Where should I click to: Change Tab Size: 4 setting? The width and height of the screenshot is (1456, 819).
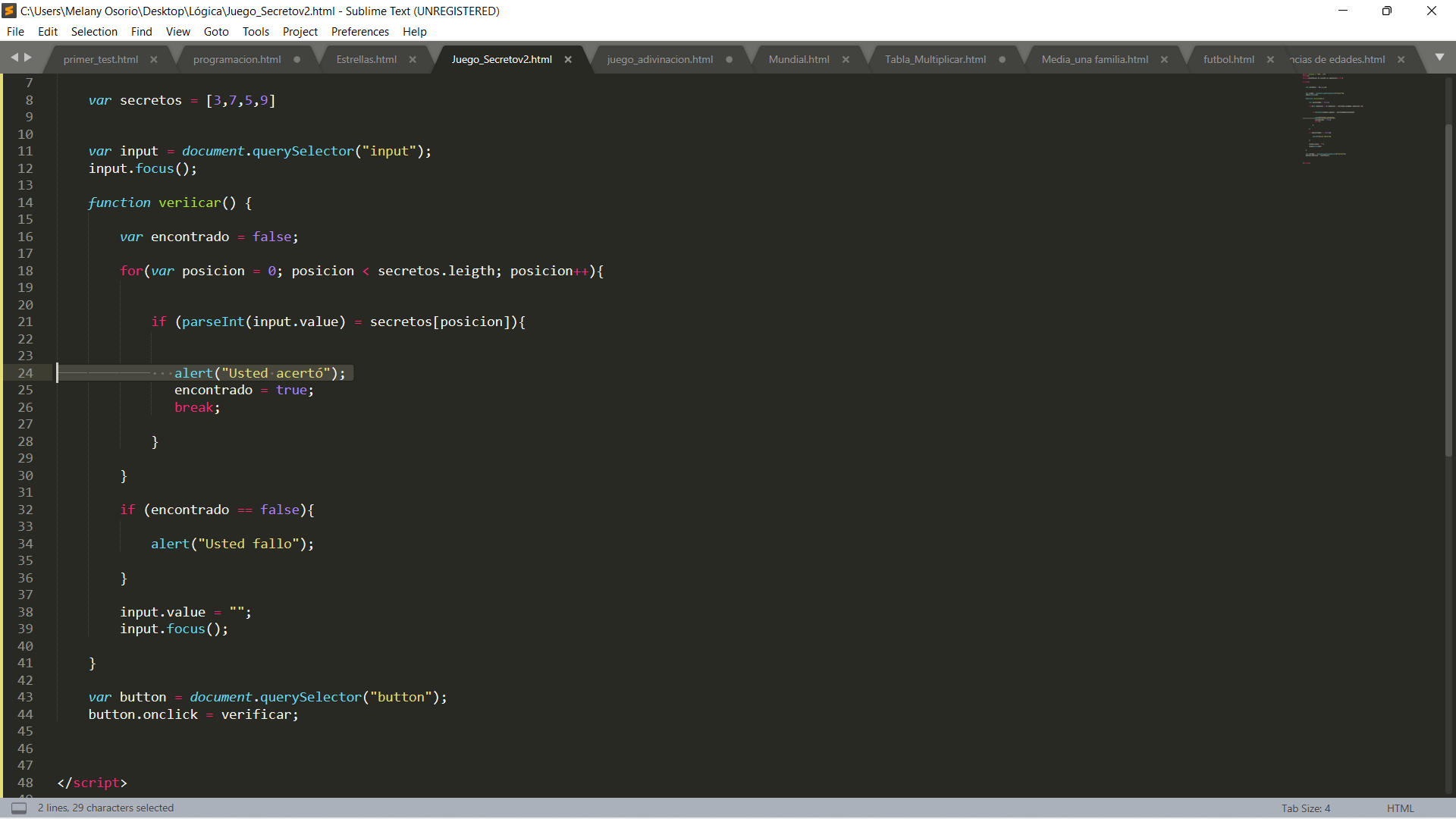(1306, 808)
